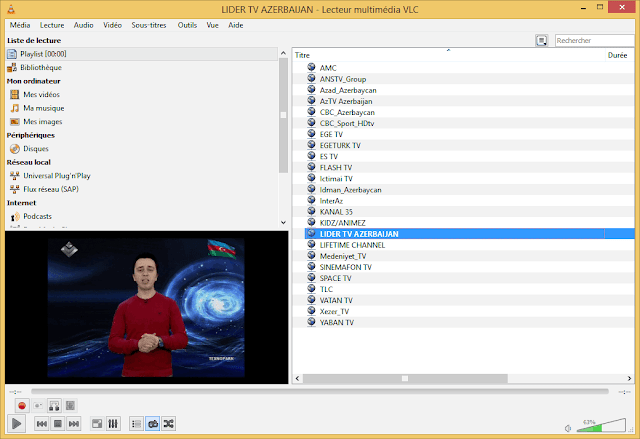This screenshot has width=640, height=439.
Task: Open extended settings and effects
Action: tap(113, 424)
